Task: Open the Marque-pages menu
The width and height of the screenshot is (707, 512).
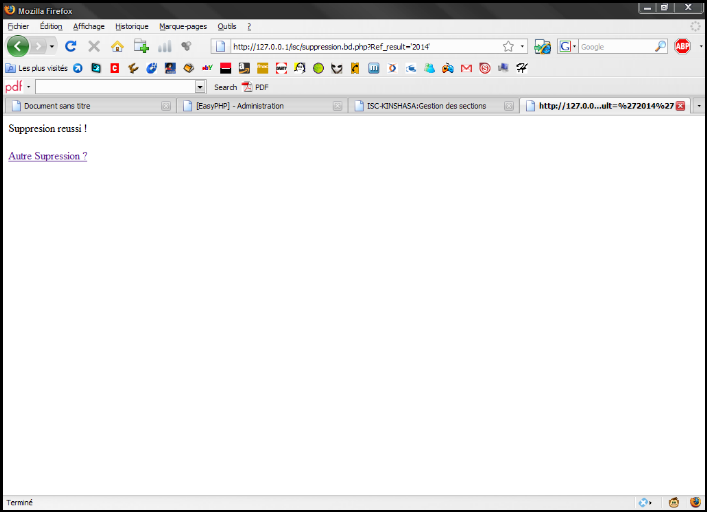Action: click(183, 27)
